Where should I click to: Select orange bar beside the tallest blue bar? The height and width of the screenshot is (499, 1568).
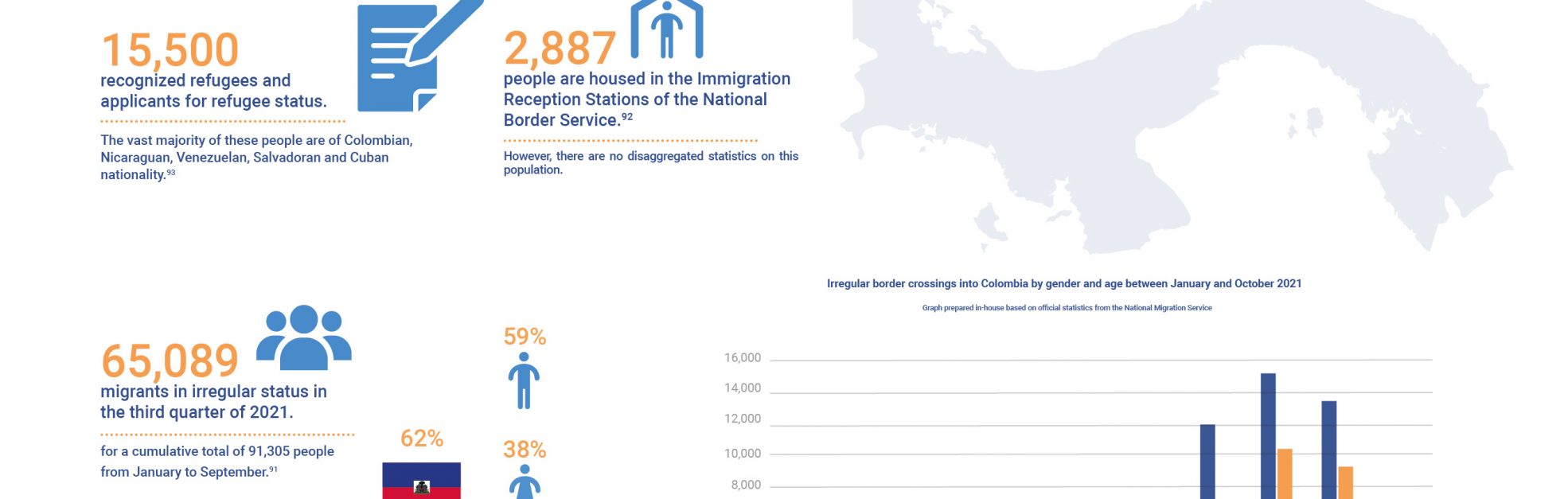pyautogui.click(x=1285, y=474)
